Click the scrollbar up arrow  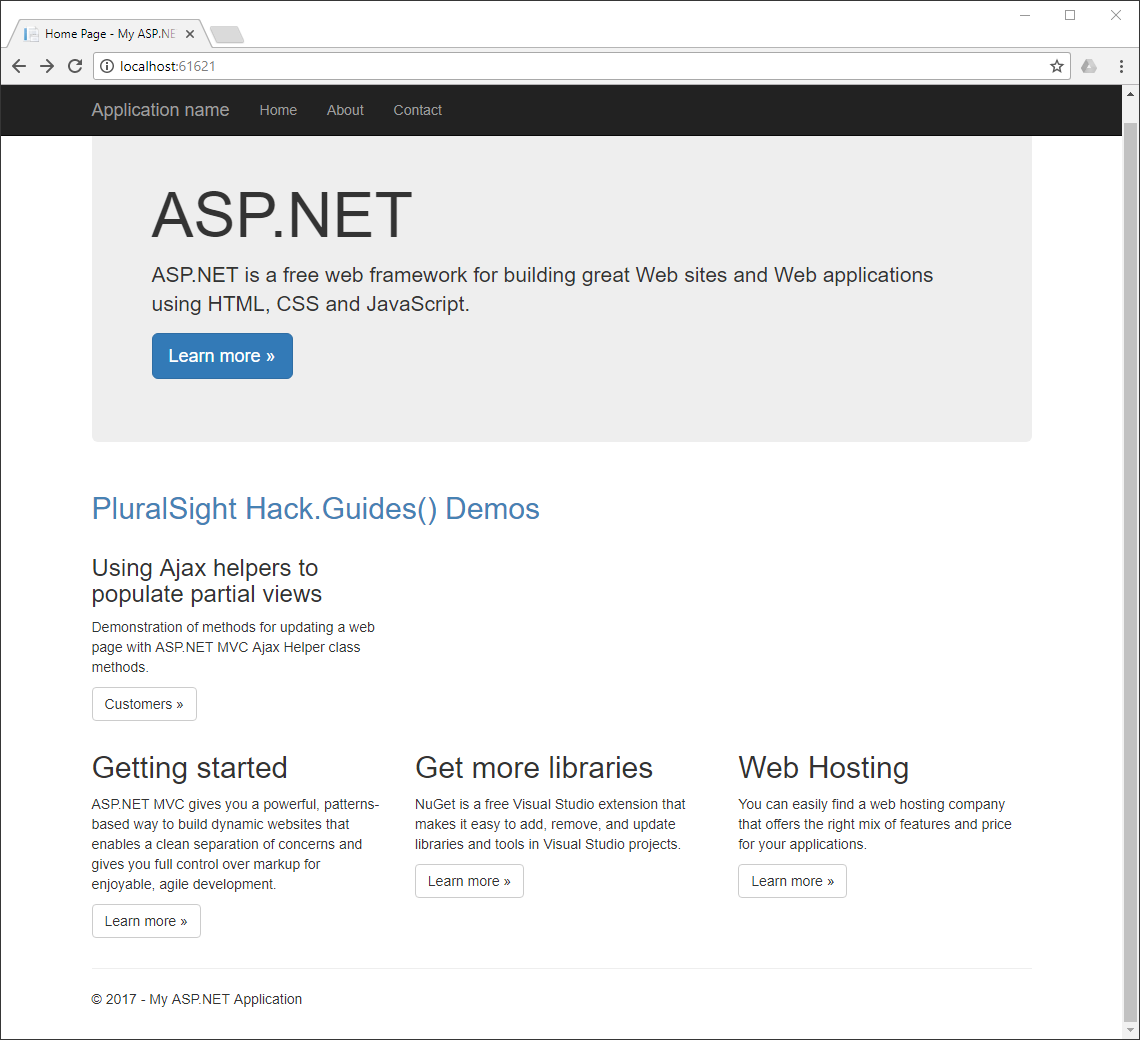click(1130, 94)
